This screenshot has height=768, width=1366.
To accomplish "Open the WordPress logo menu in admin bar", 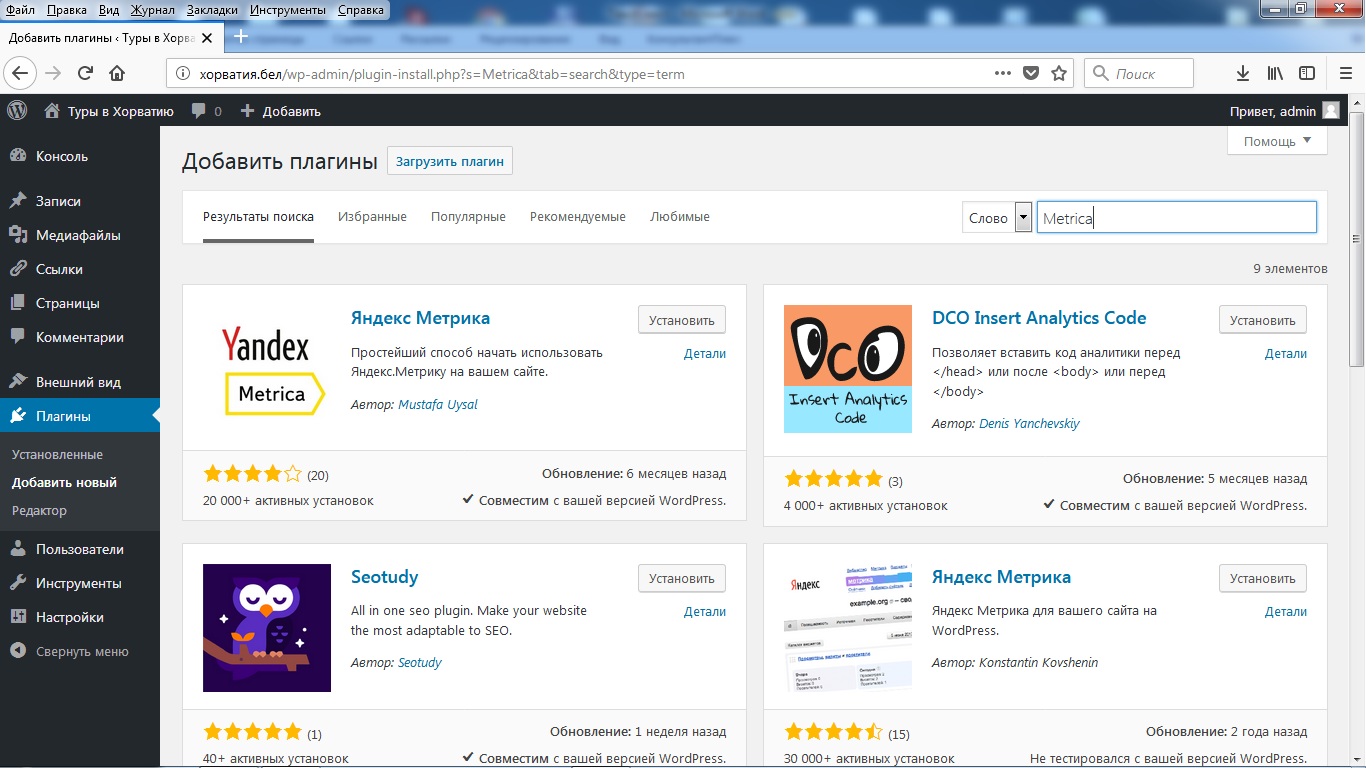I will point(16,111).
